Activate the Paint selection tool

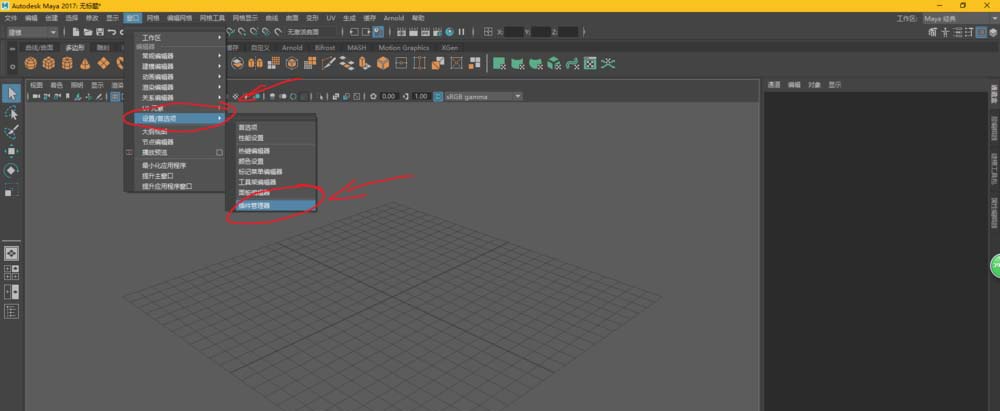tap(11, 132)
